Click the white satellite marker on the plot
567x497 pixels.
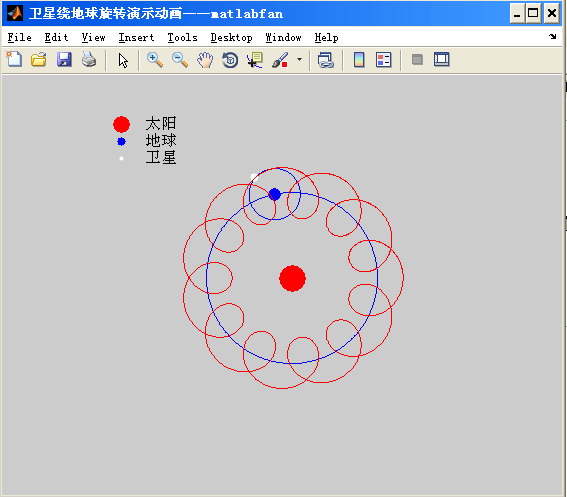[x=254, y=177]
